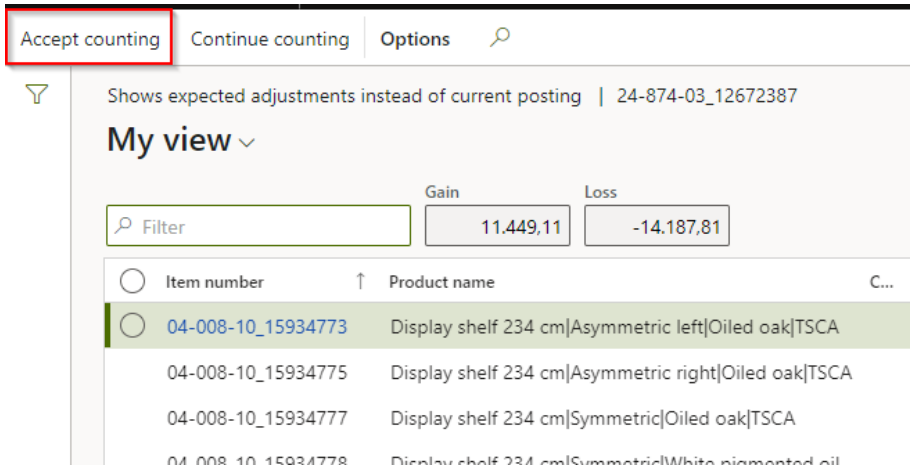914x472 pixels.
Task: Select the row circle for item 04-008-10_15934773
Action: [132, 326]
